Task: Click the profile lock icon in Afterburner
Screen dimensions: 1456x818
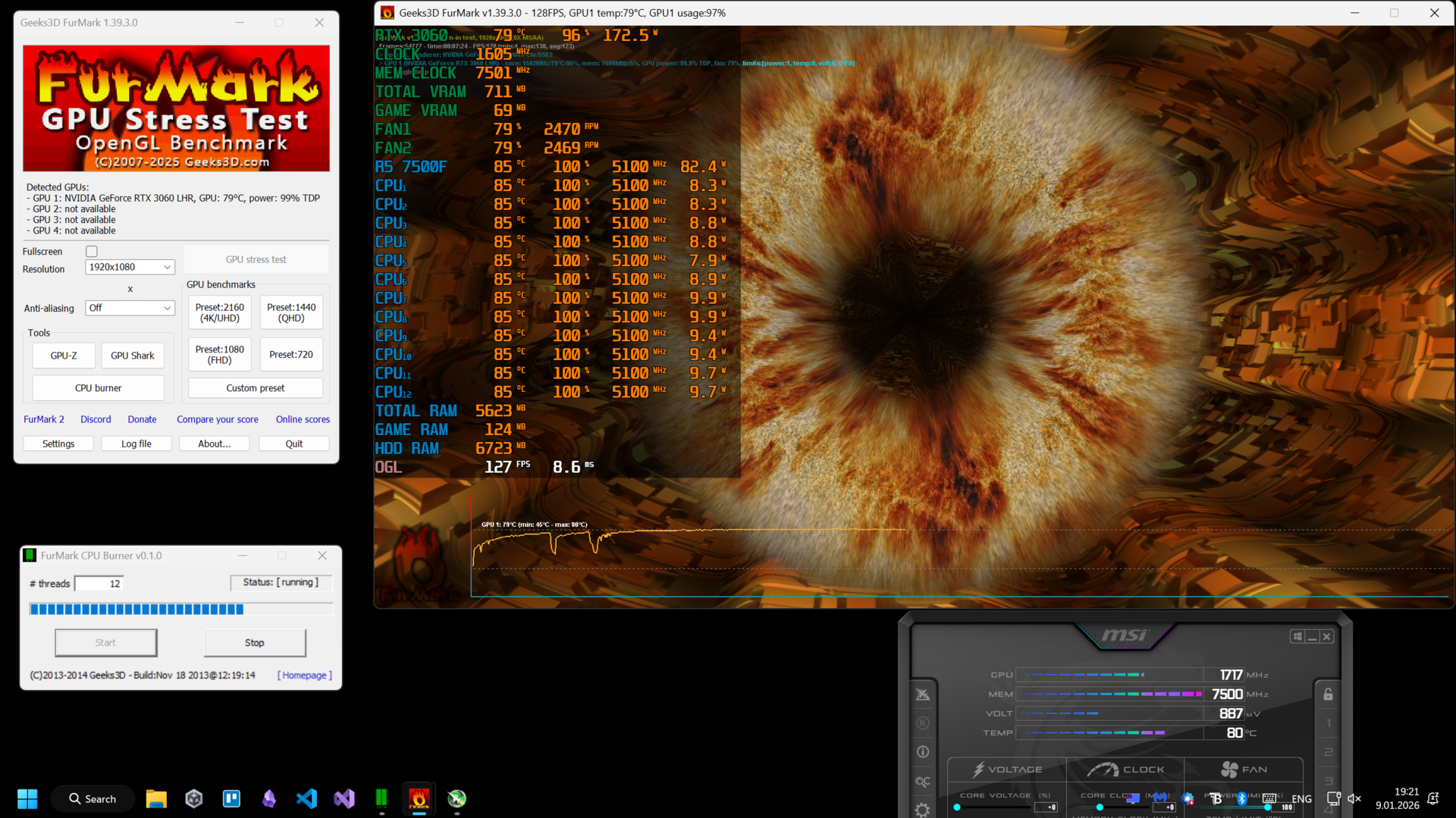Action: pyautogui.click(x=1327, y=694)
